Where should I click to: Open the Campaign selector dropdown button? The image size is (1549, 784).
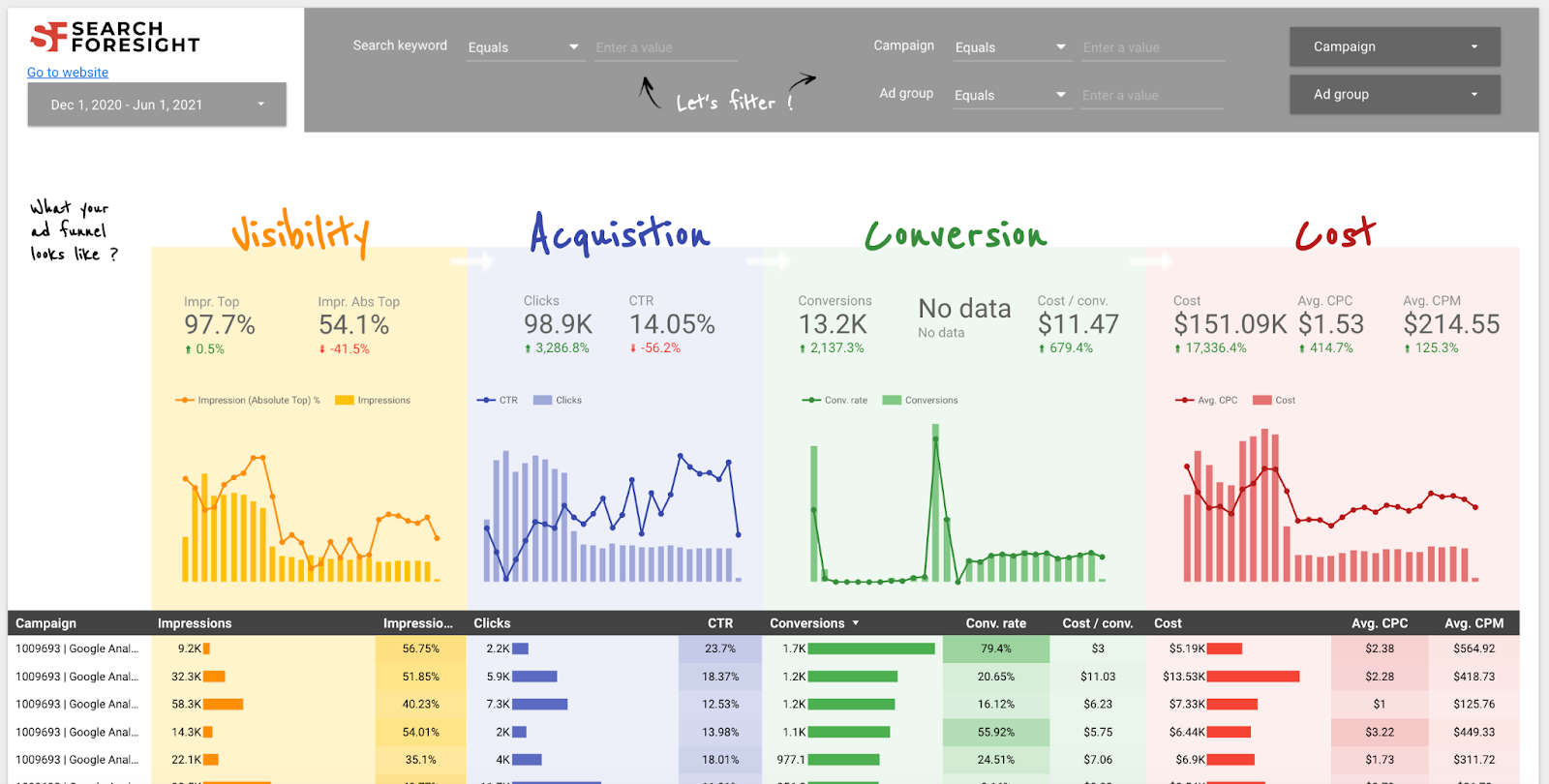point(1394,46)
